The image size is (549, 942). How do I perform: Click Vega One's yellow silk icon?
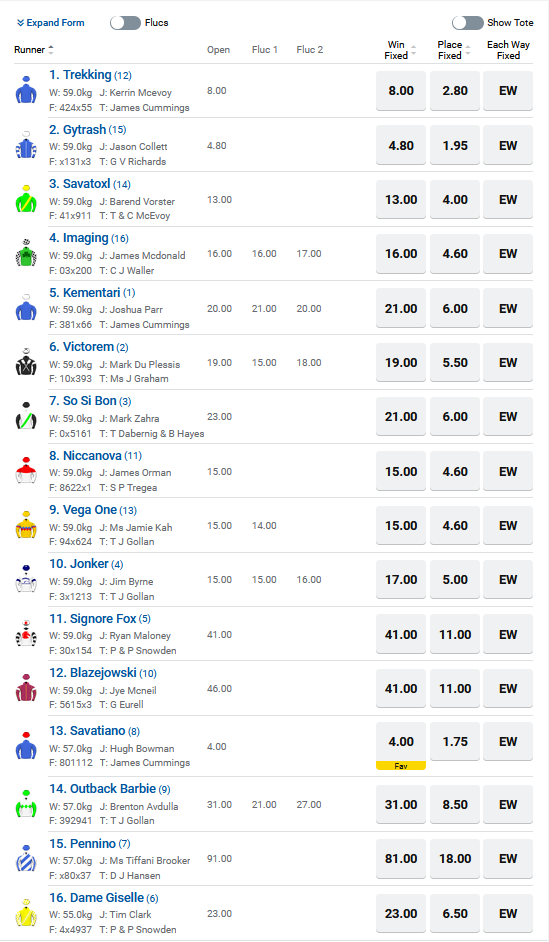[26, 525]
